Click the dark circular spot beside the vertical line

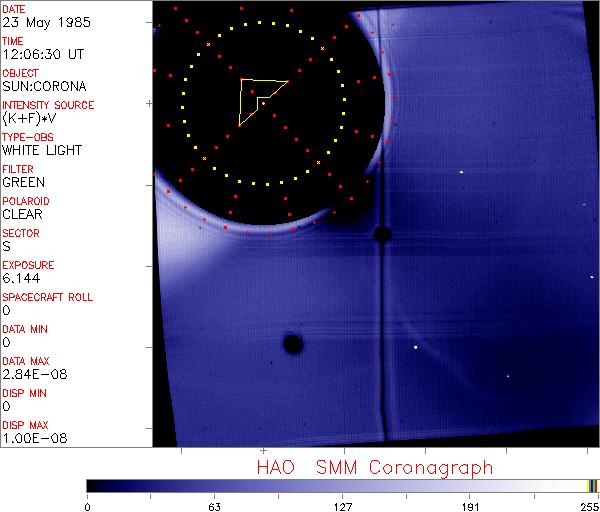[381, 234]
